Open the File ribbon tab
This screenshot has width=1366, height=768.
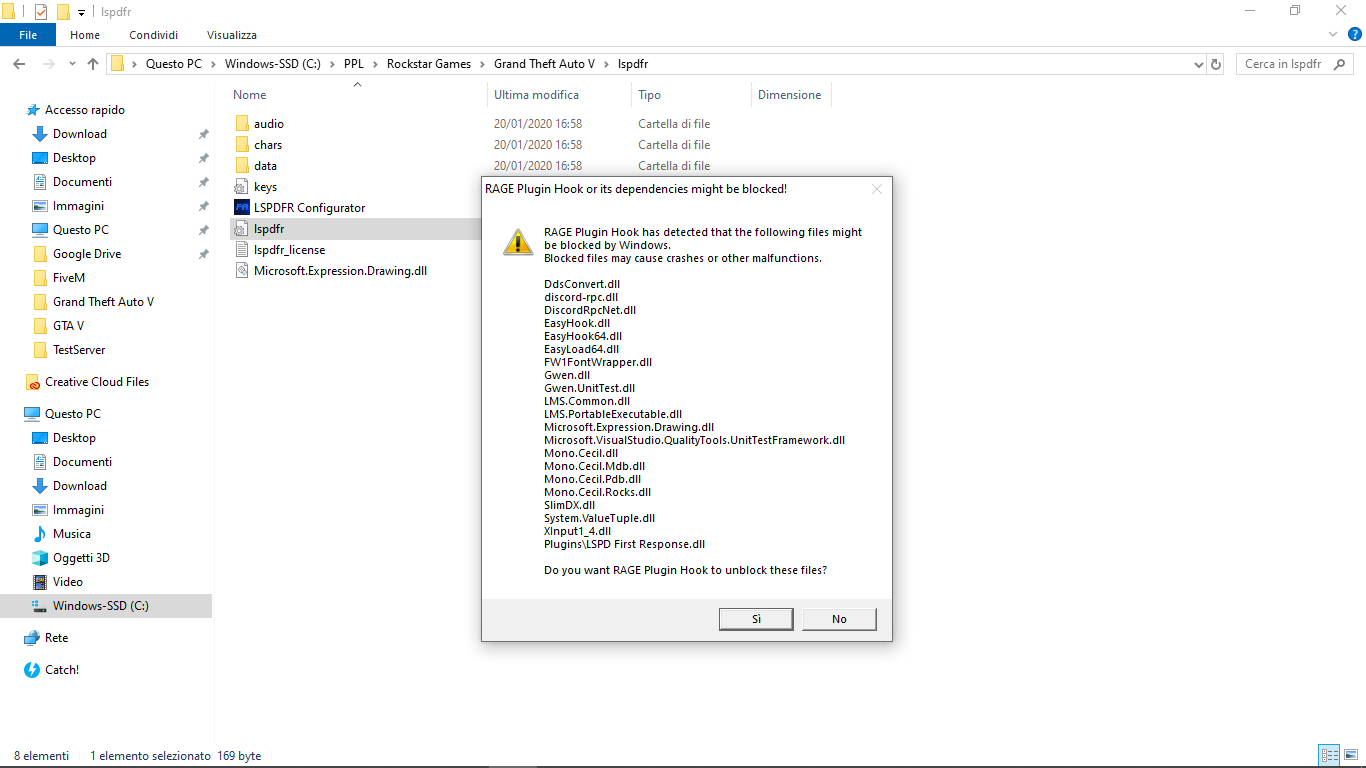tap(28, 35)
